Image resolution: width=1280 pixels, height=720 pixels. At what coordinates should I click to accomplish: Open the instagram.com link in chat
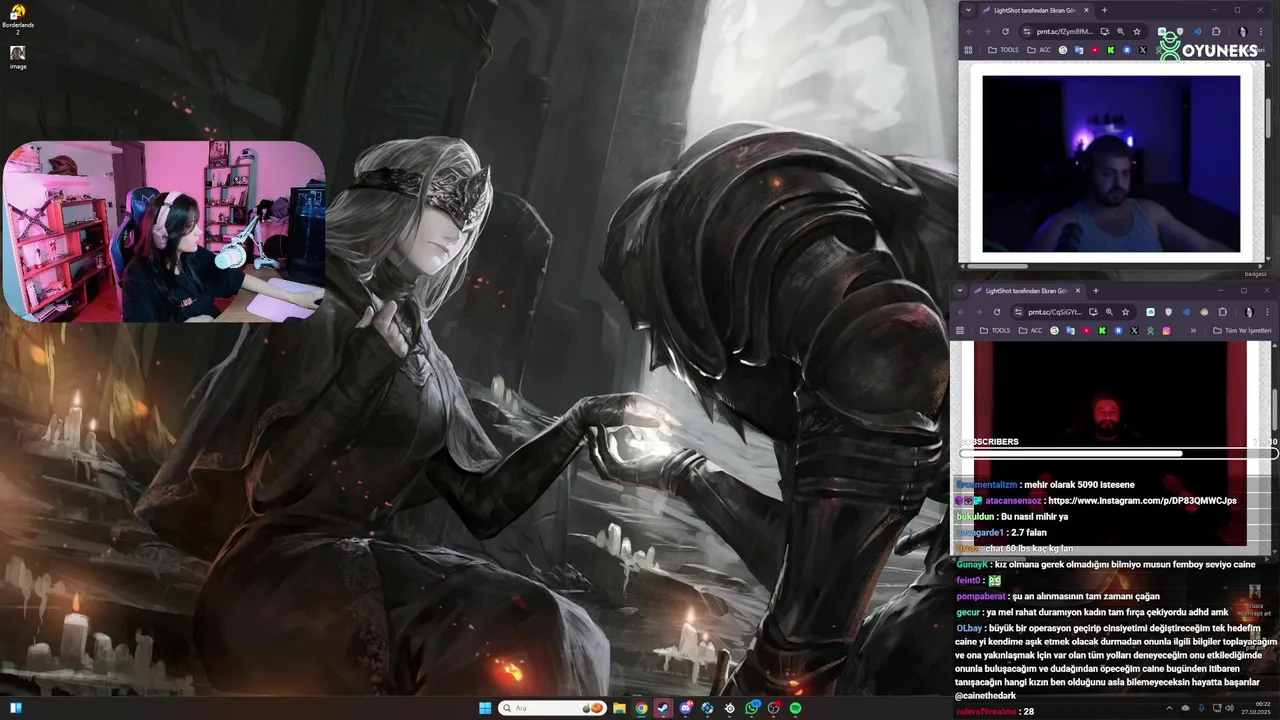coord(1142,500)
